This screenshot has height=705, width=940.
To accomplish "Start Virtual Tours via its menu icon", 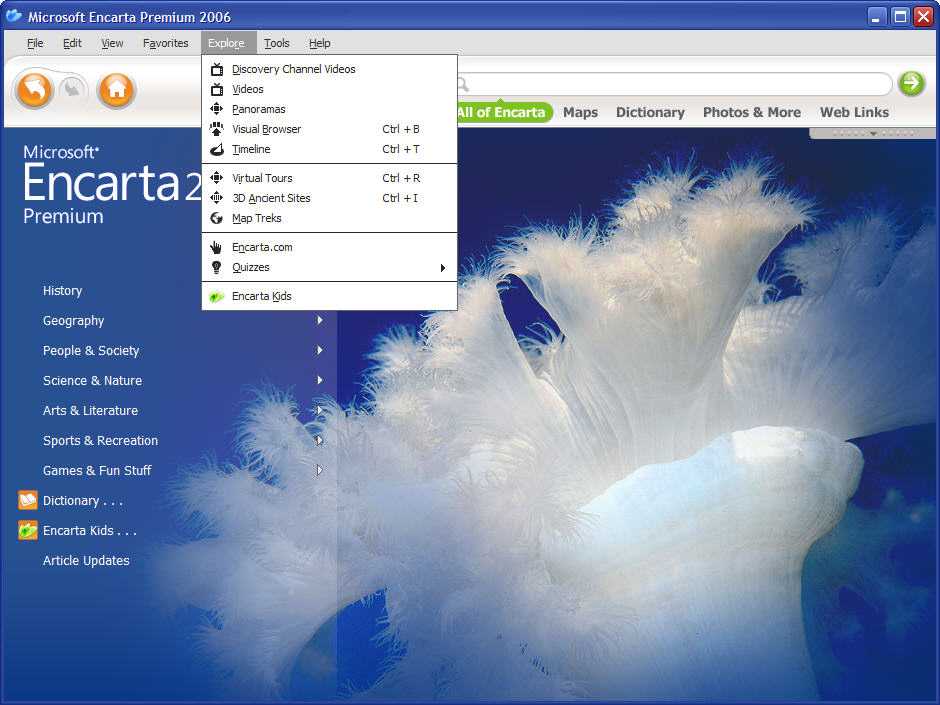I will point(216,178).
